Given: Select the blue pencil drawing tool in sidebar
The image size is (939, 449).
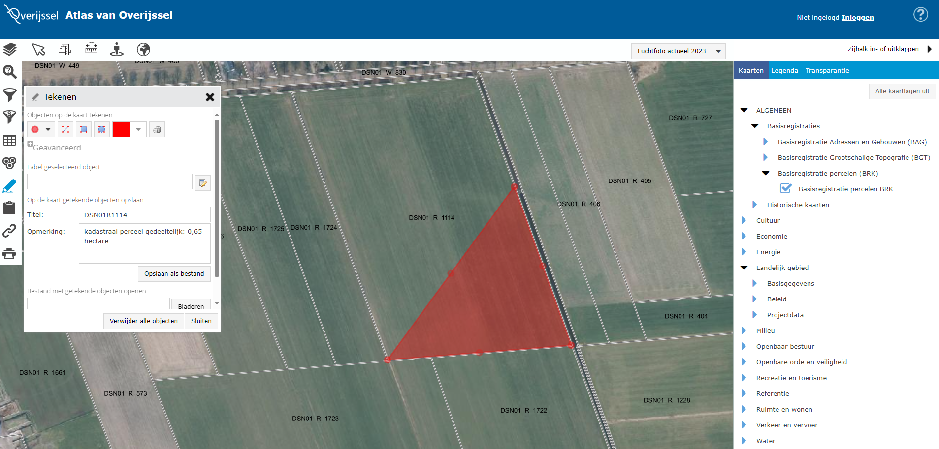Looking at the screenshot, I should tap(10, 186).
